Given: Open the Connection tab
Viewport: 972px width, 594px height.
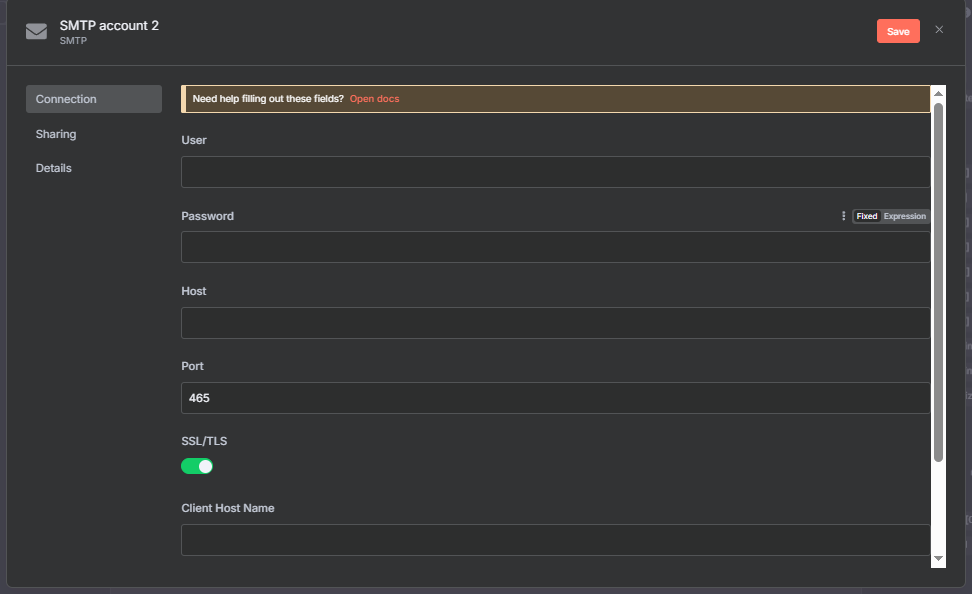Looking at the screenshot, I should tap(94, 99).
